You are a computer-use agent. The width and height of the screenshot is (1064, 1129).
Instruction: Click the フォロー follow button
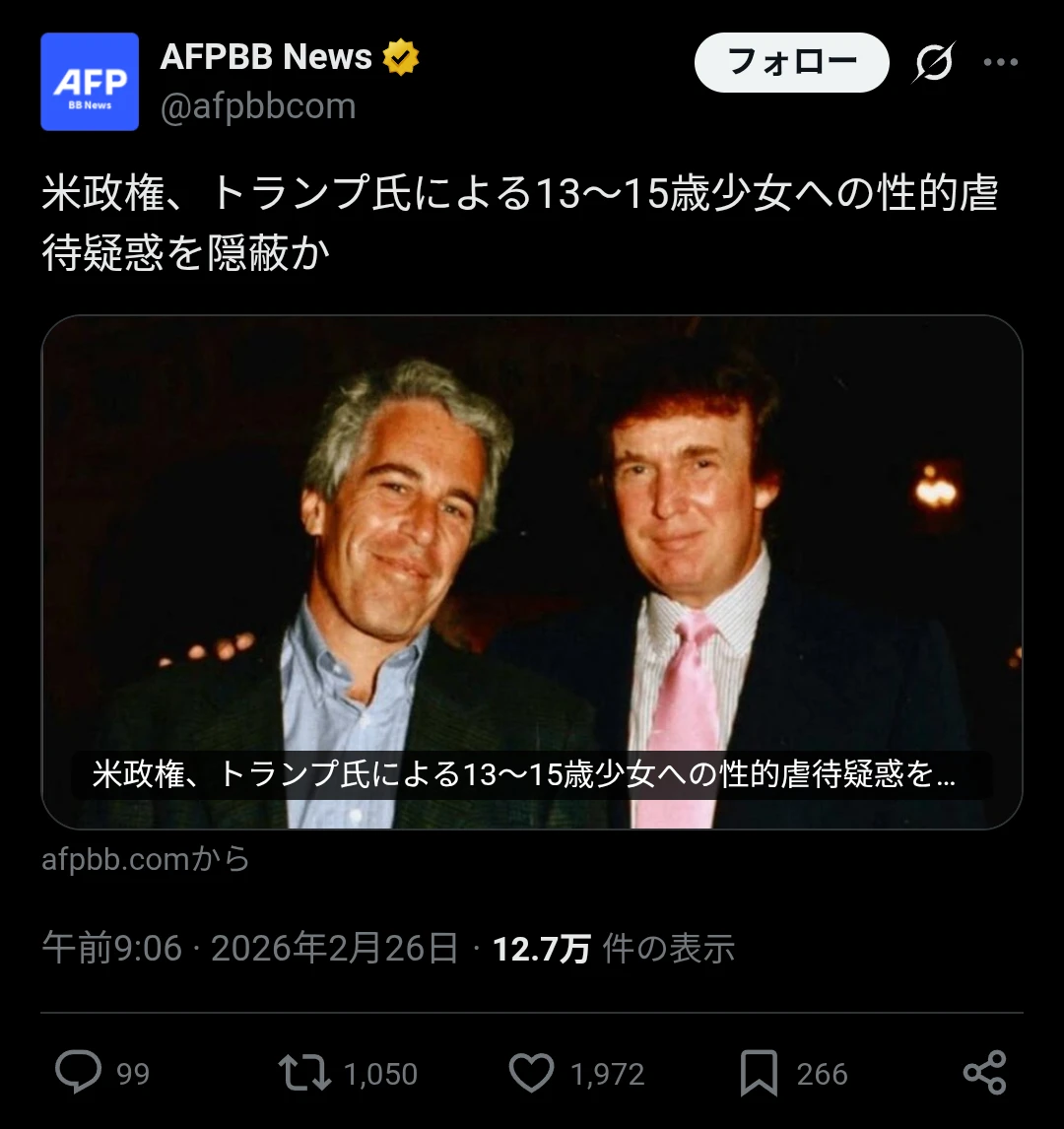791,62
